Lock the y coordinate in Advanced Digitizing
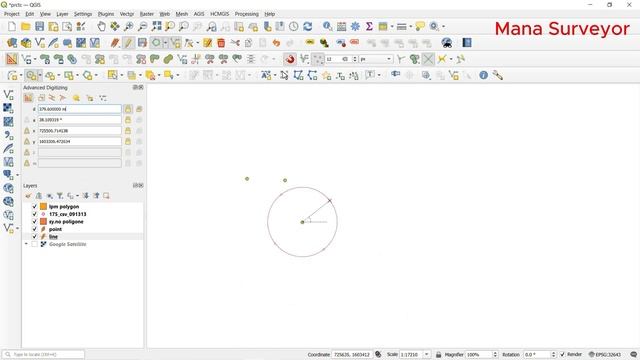This screenshot has width=640, height=360. click(x=128, y=141)
